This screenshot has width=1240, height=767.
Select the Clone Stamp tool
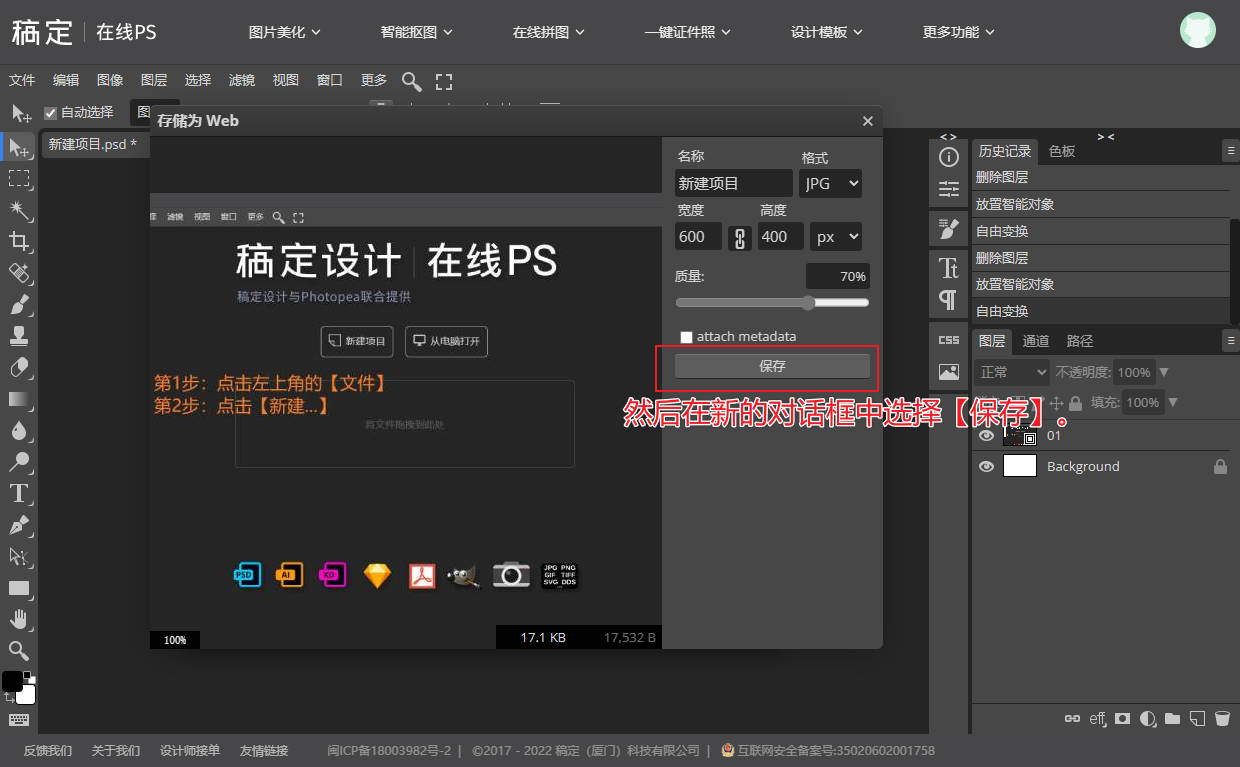pyautogui.click(x=19, y=335)
